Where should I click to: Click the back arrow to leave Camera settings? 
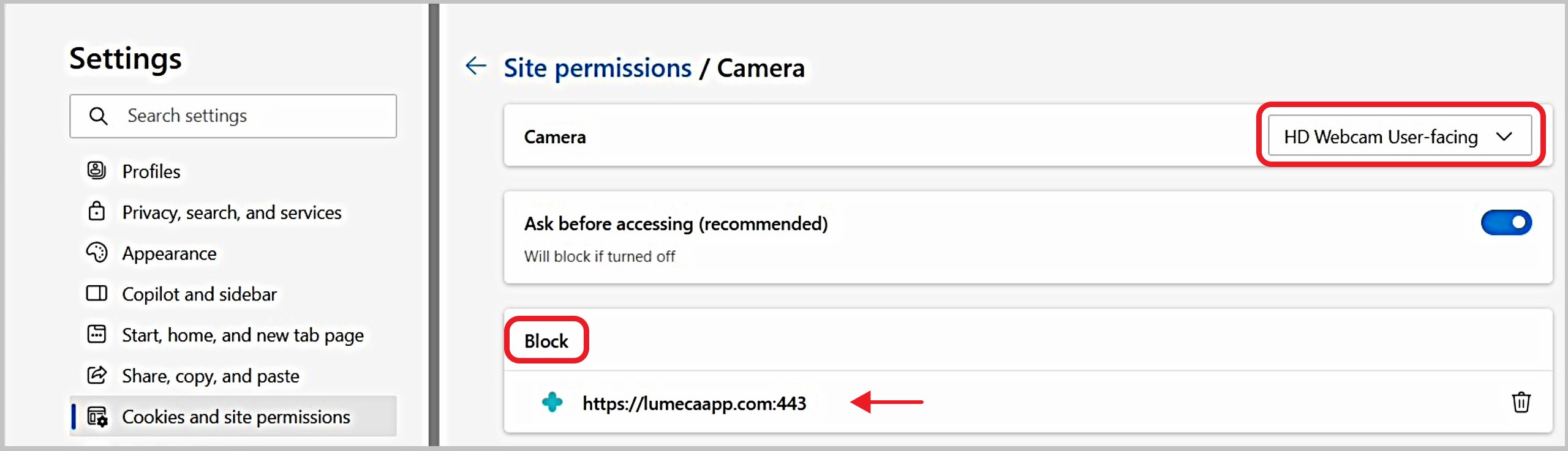tap(477, 65)
